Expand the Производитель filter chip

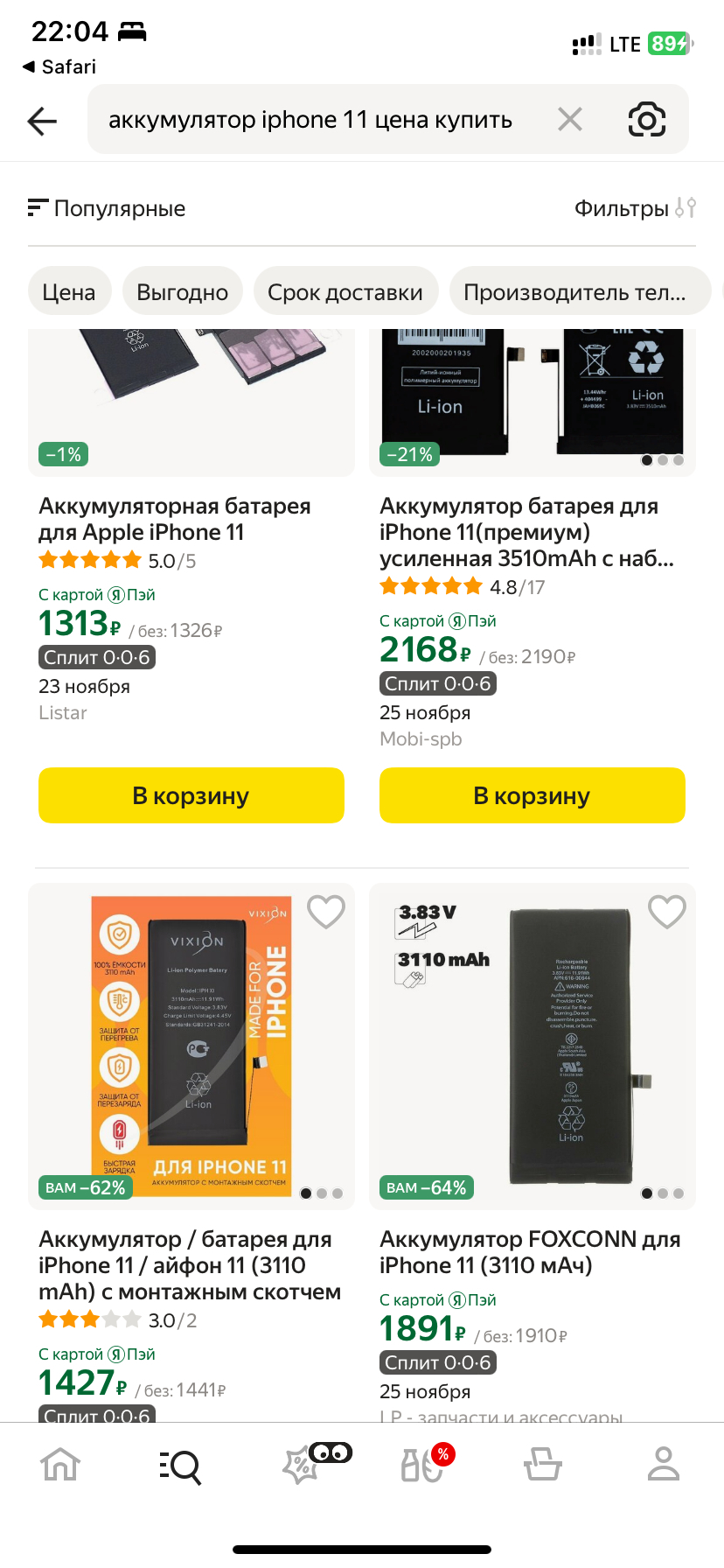[x=574, y=292]
